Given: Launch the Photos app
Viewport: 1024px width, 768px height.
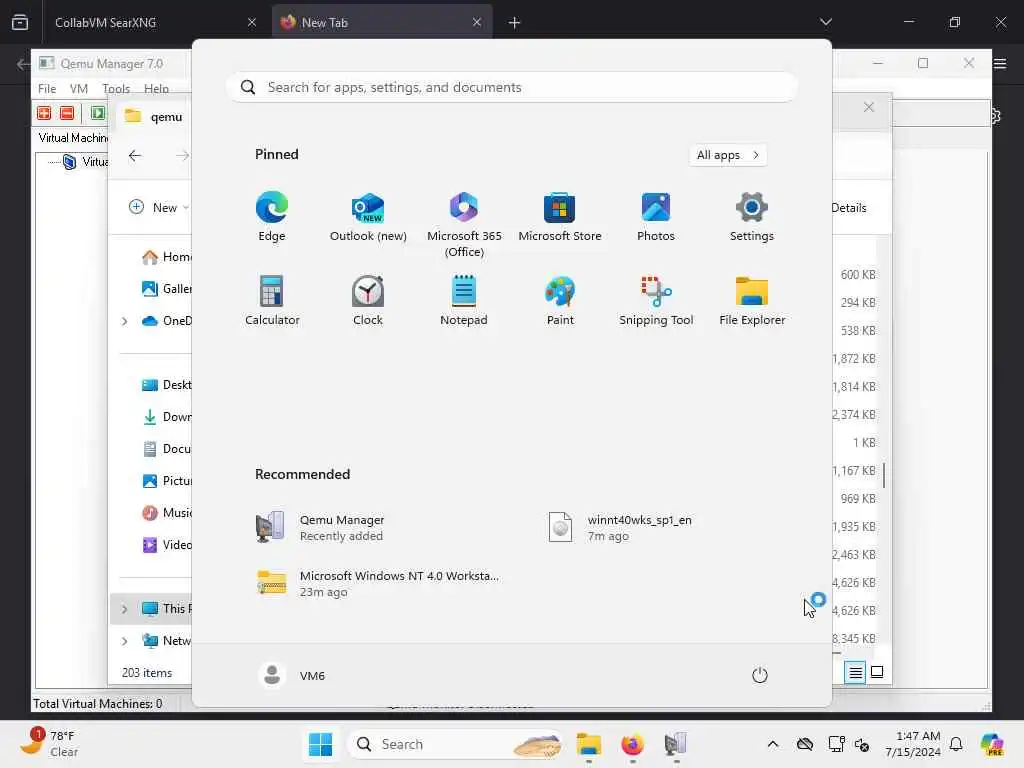Looking at the screenshot, I should coord(656,217).
